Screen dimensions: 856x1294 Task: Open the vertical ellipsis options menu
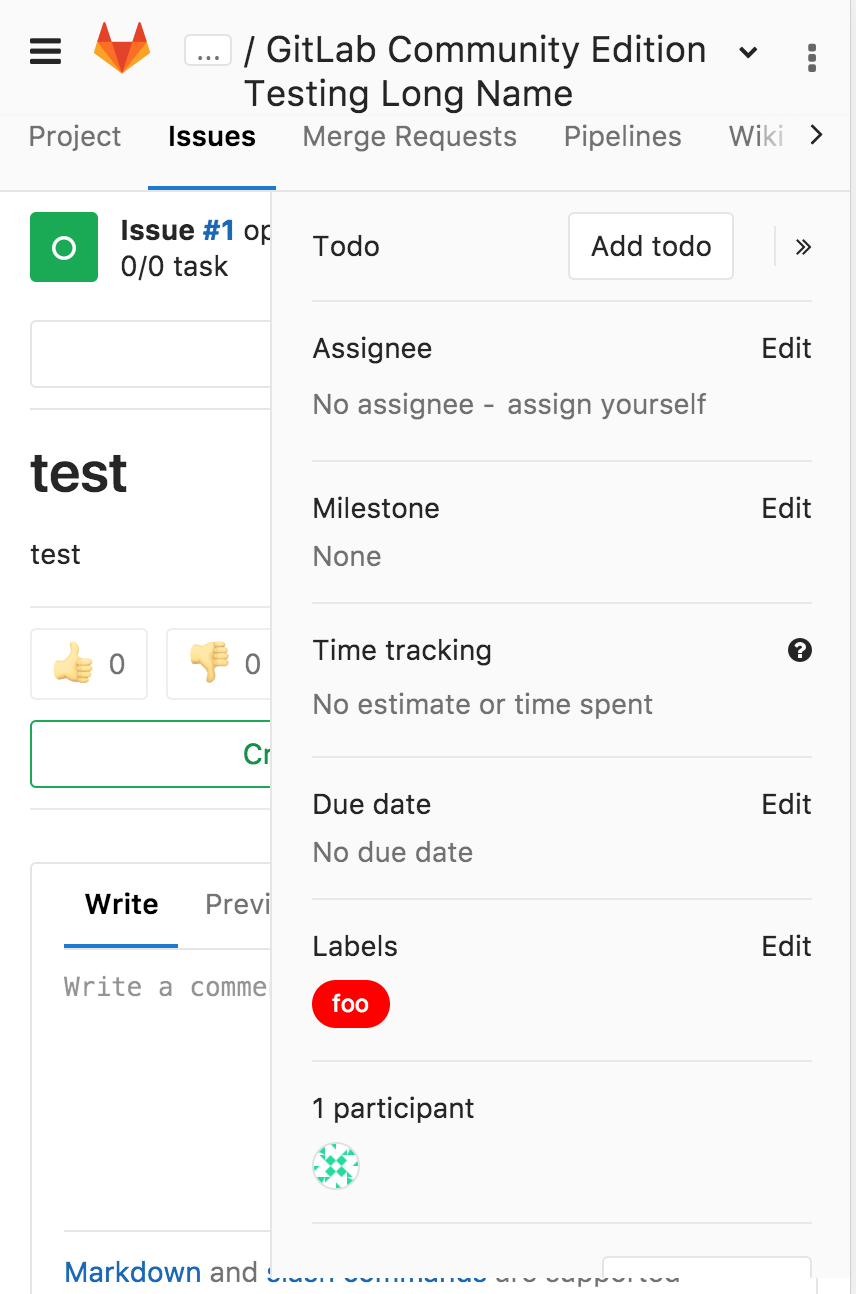point(811,58)
